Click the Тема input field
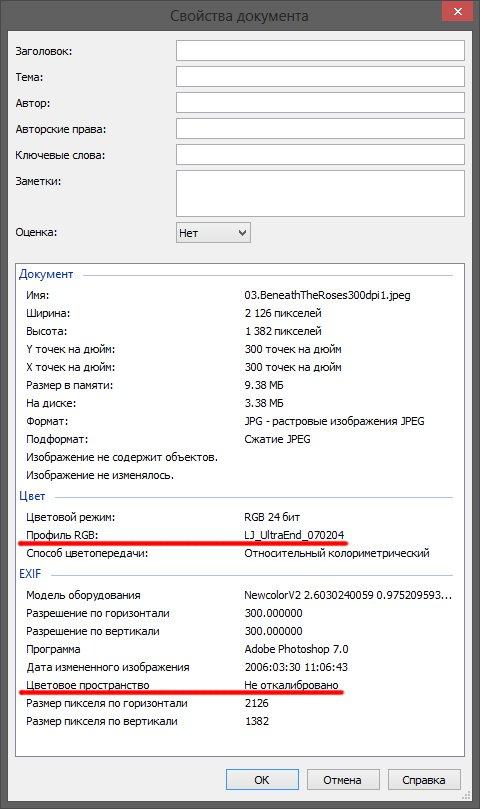The image size is (480, 809). (x=320, y=77)
